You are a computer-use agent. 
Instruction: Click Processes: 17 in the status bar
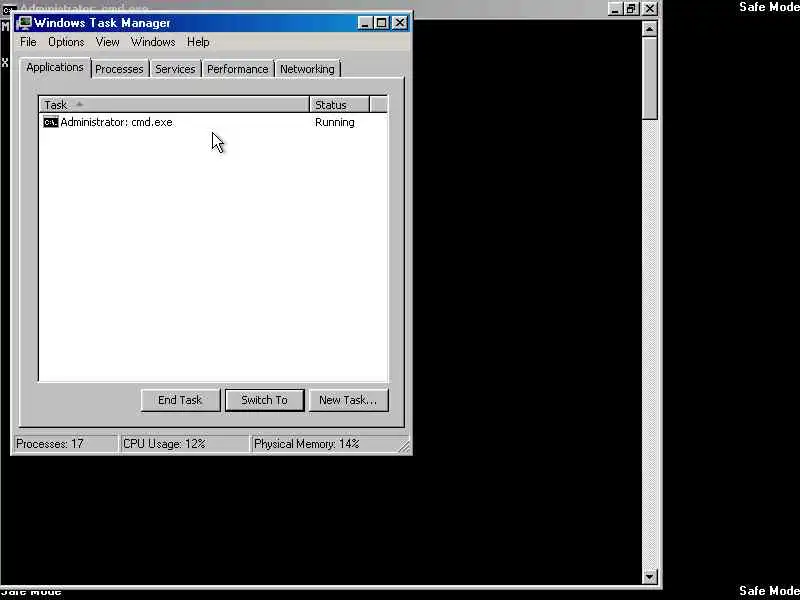(65, 444)
